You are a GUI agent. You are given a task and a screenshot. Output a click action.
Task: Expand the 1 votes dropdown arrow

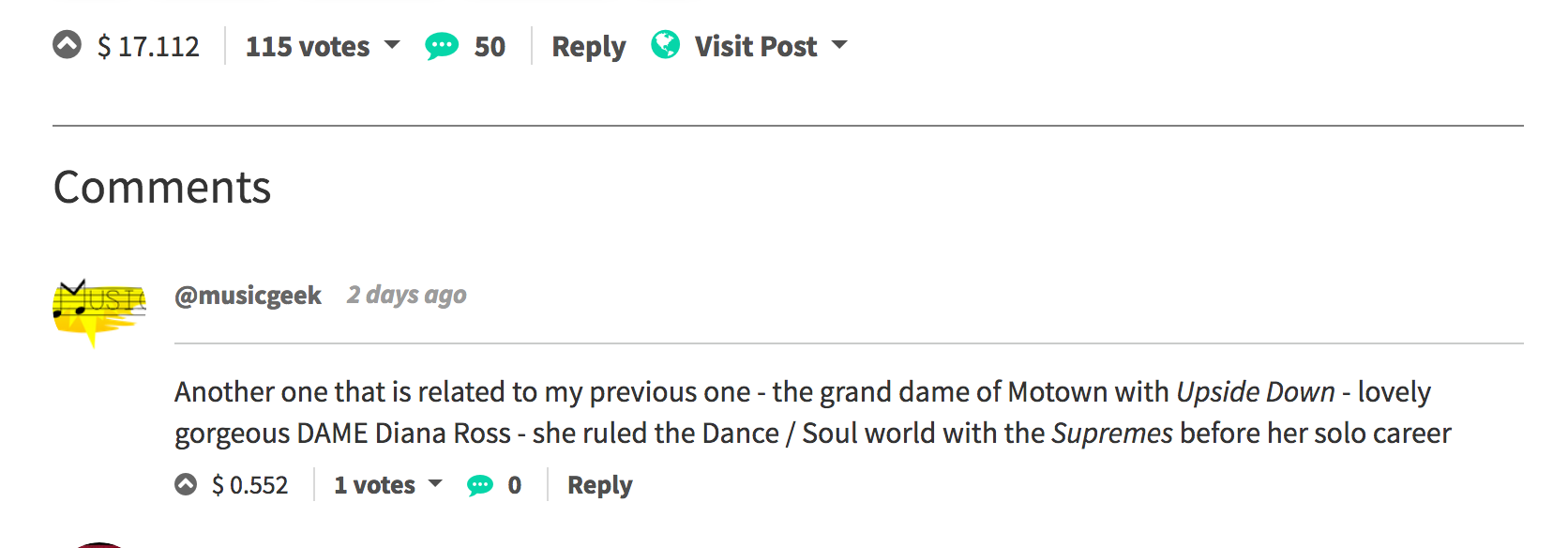coord(435,484)
